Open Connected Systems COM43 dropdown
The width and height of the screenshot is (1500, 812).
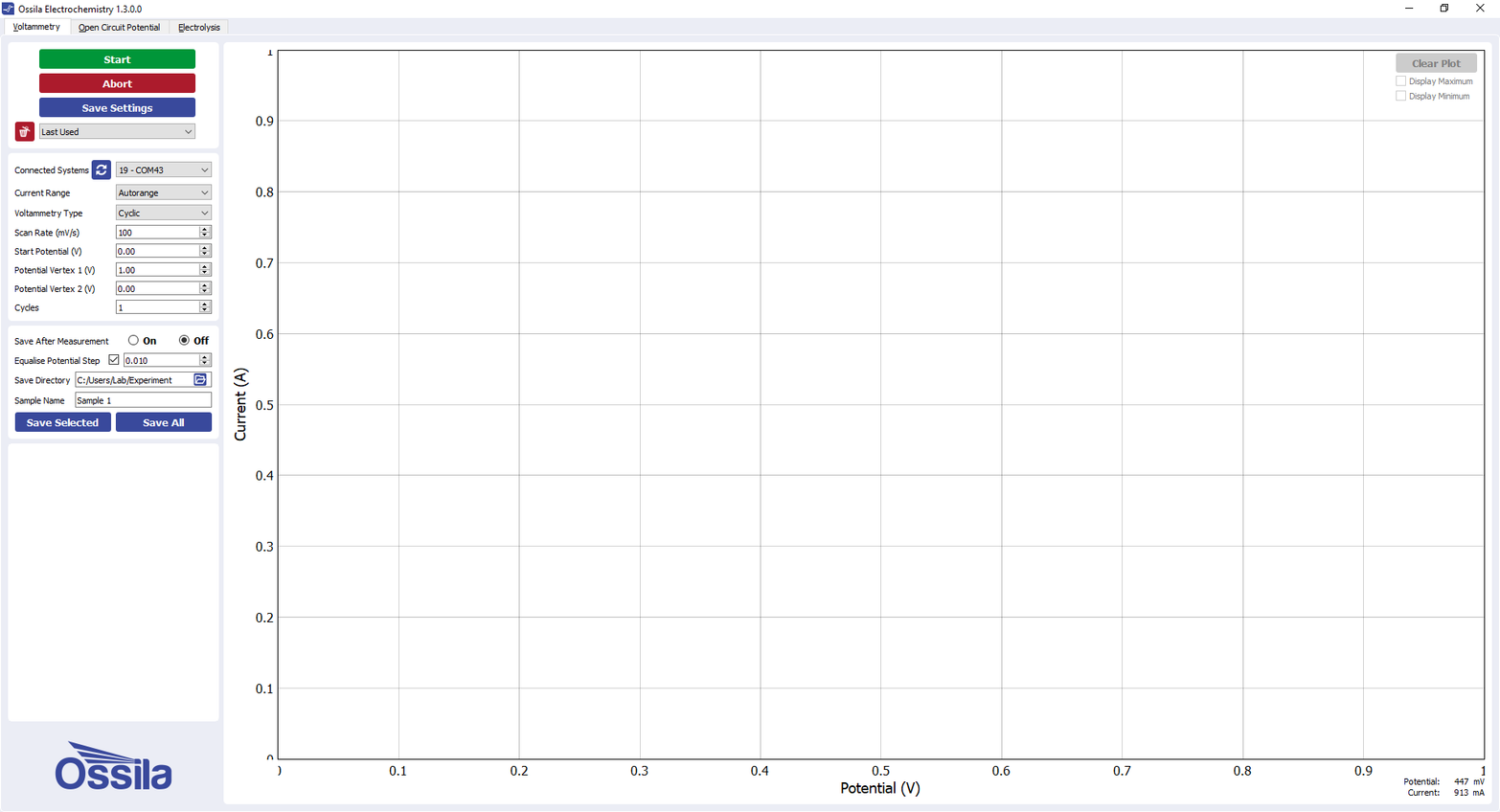(x=163, y=170)
